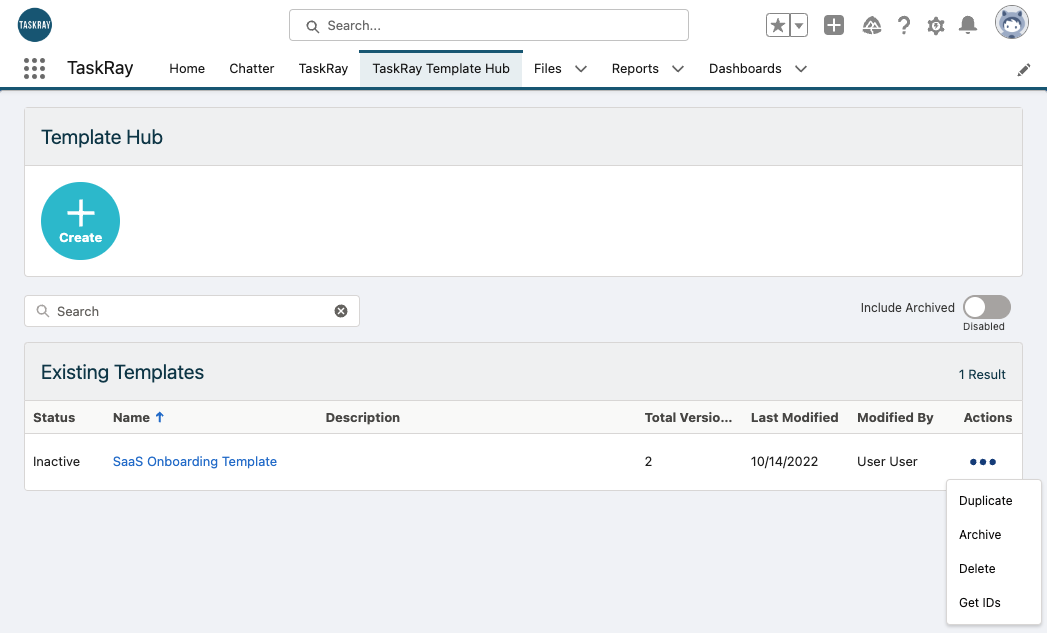The height and width of the screenshot is (633, 1047).
Task: Click the round Create template button
Action: [80, 221]
